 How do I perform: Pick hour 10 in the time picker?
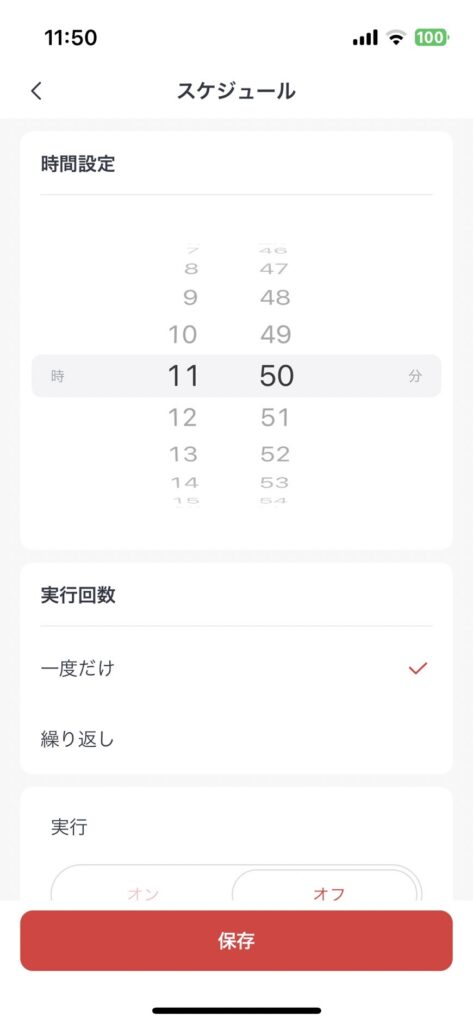pos(182,334)
